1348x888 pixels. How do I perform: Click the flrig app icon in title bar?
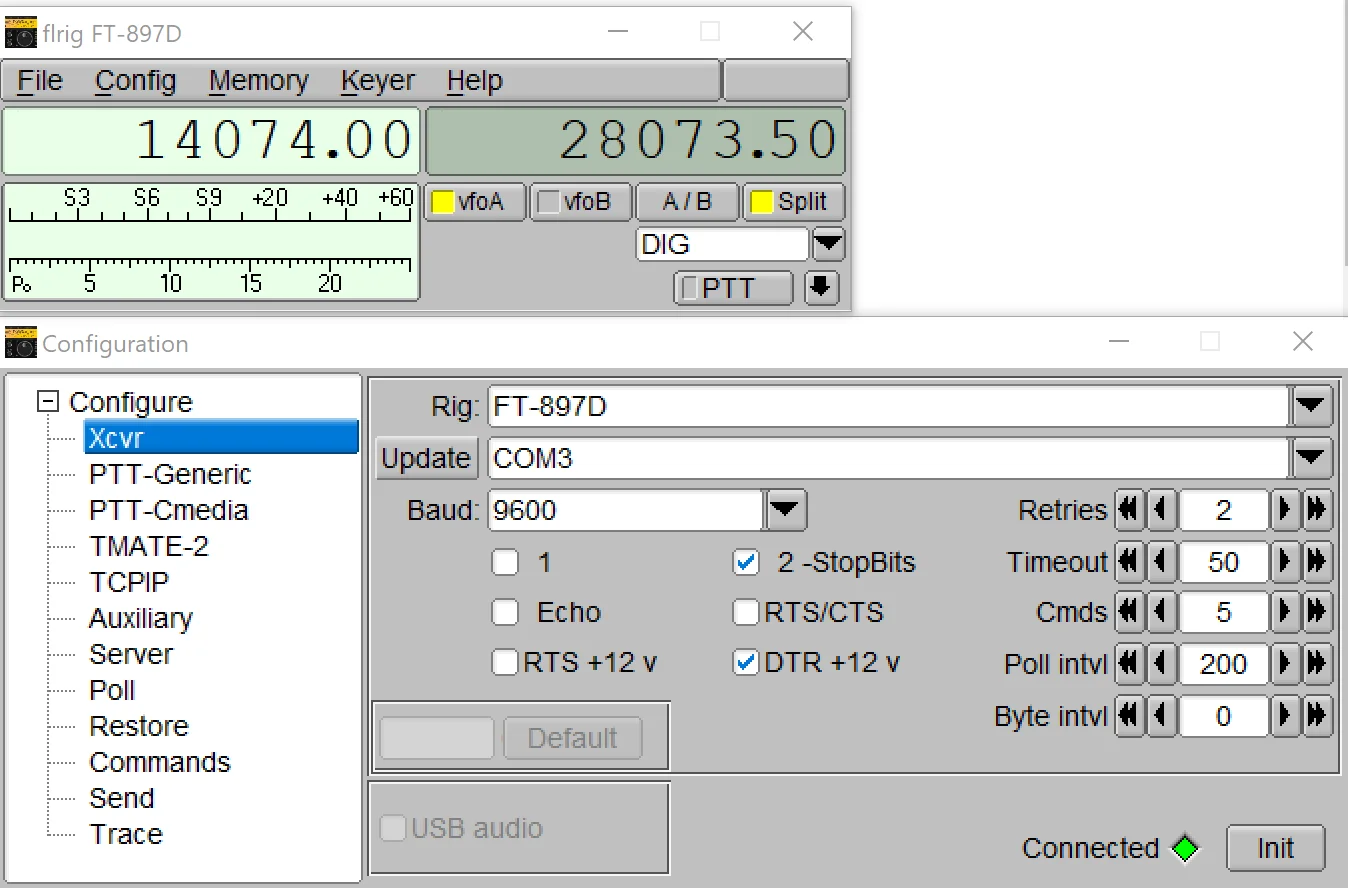(x=21, y=33)
